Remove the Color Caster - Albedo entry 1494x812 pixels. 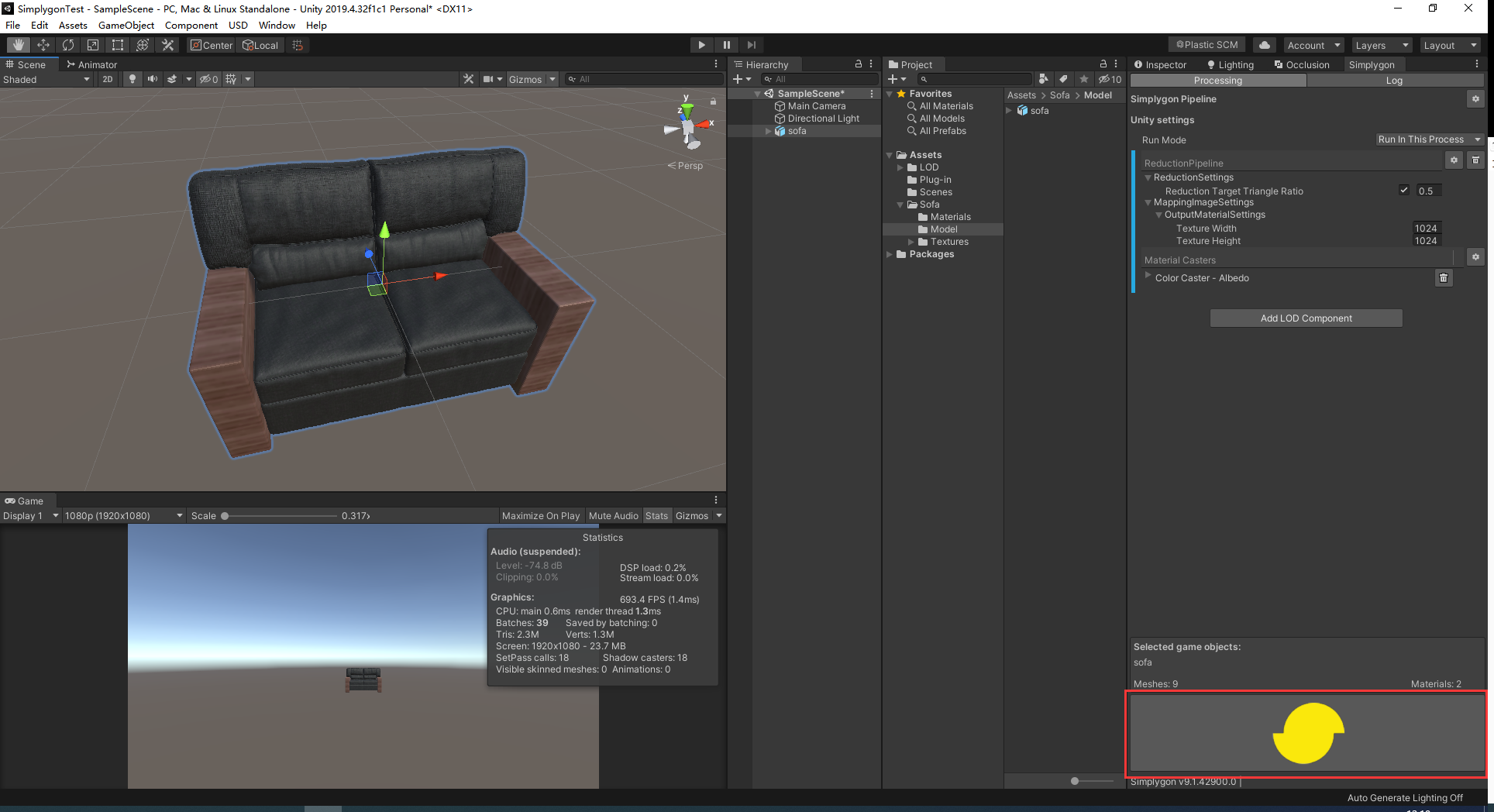pyautogui.click(x=1443, y=278)
